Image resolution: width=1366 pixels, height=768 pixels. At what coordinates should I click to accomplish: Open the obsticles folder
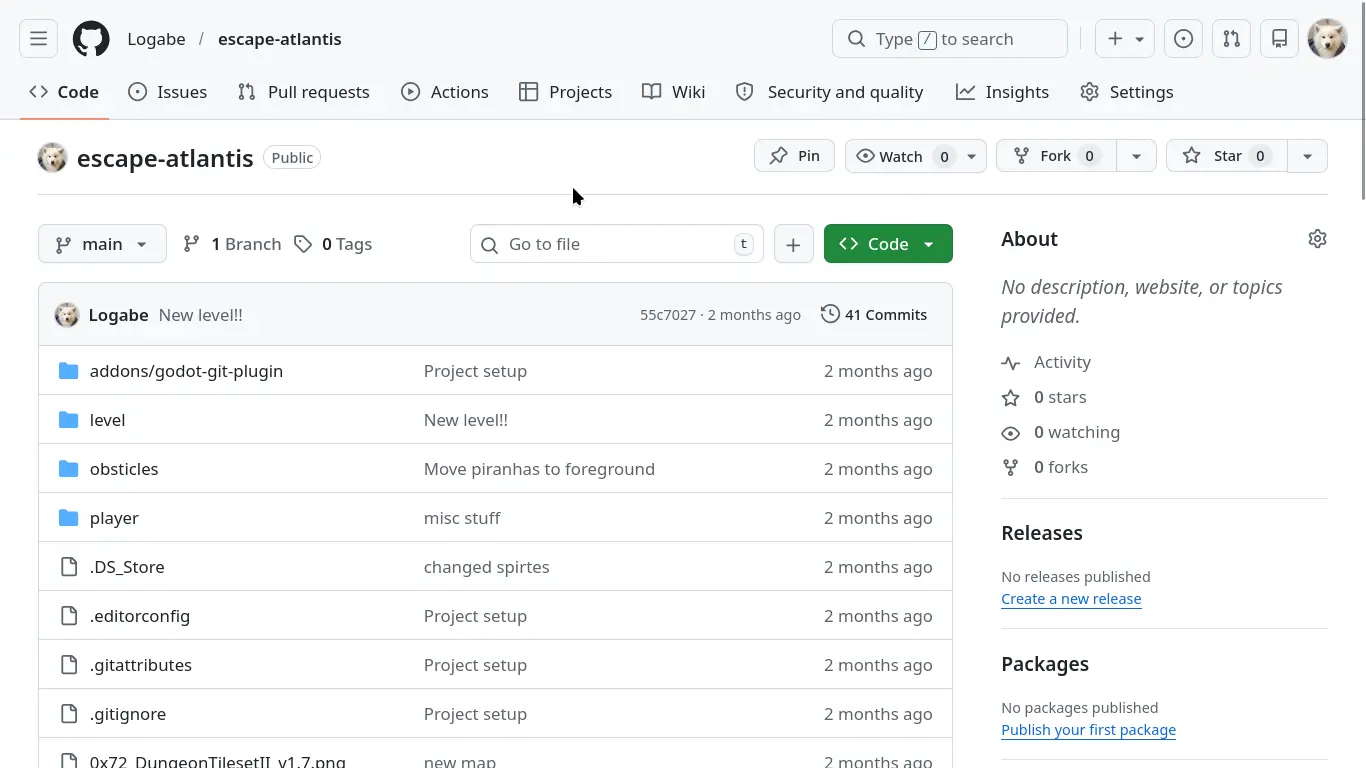(124, 469)
